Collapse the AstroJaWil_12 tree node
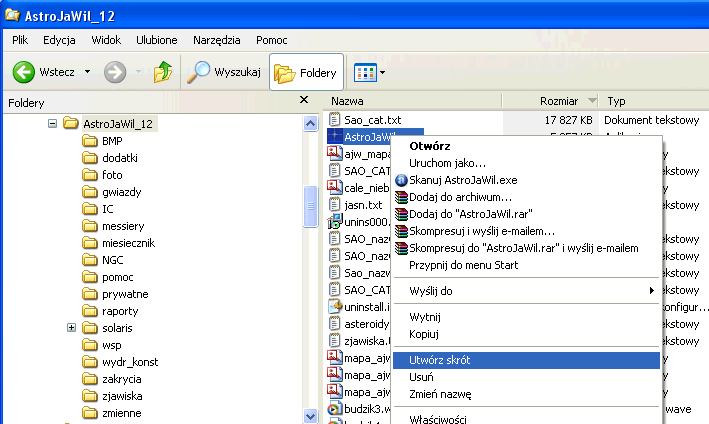 pos(52,123)
